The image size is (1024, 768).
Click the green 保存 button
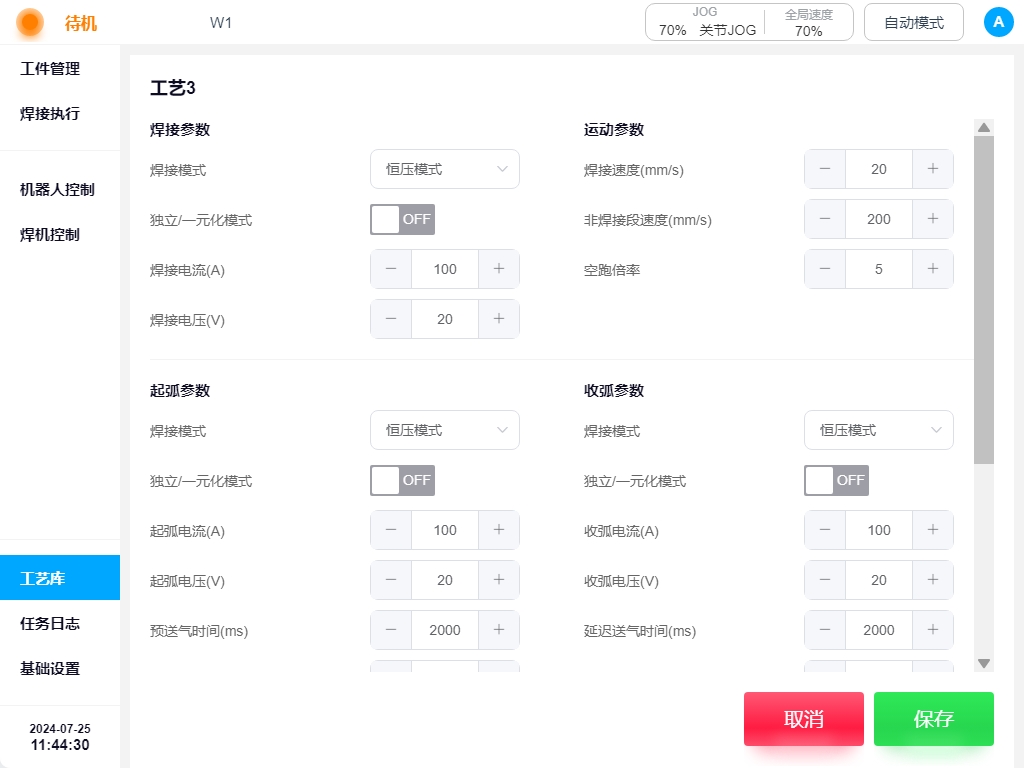tap(933, 719)
